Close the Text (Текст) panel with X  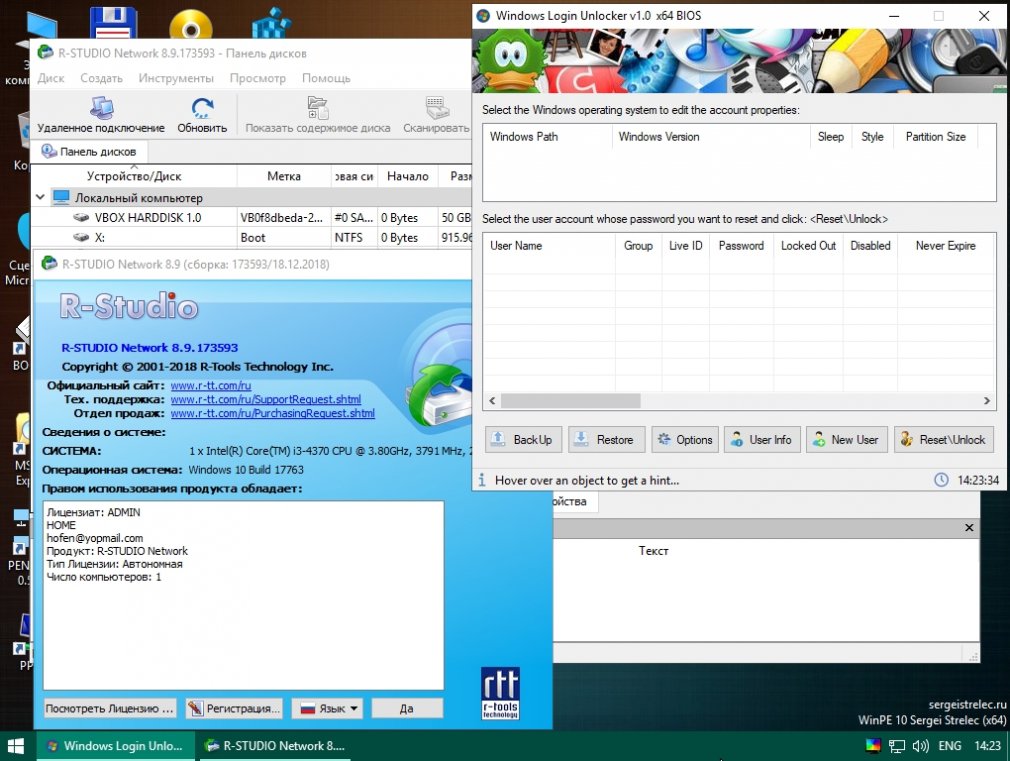969,528
